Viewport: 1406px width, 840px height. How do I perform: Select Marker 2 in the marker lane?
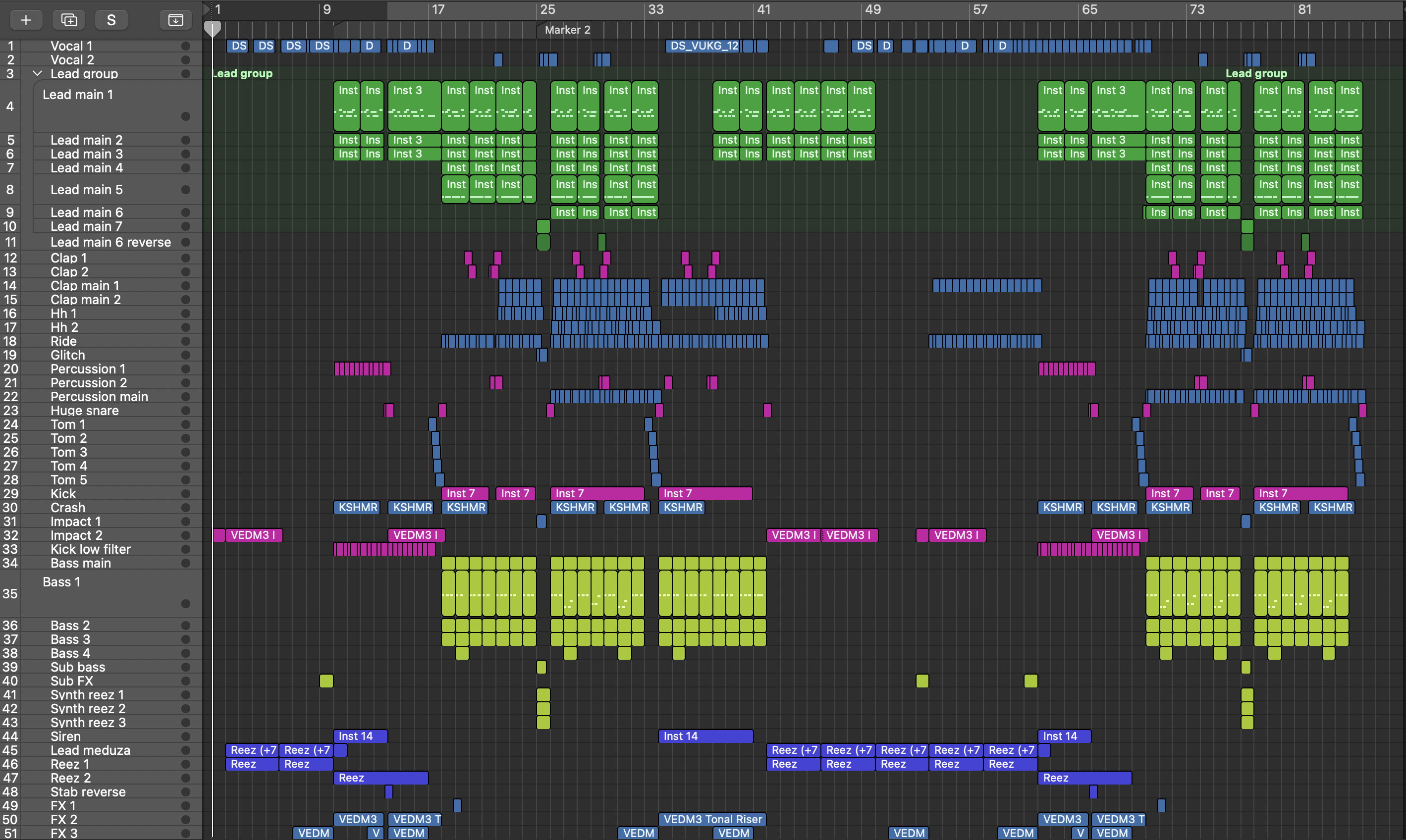(x=567, y=29)
